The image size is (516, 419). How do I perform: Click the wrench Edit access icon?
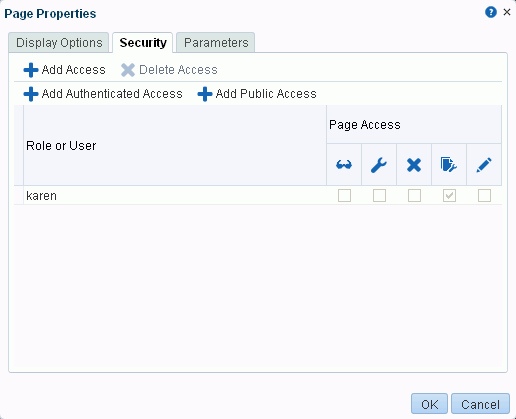(379, 165)
